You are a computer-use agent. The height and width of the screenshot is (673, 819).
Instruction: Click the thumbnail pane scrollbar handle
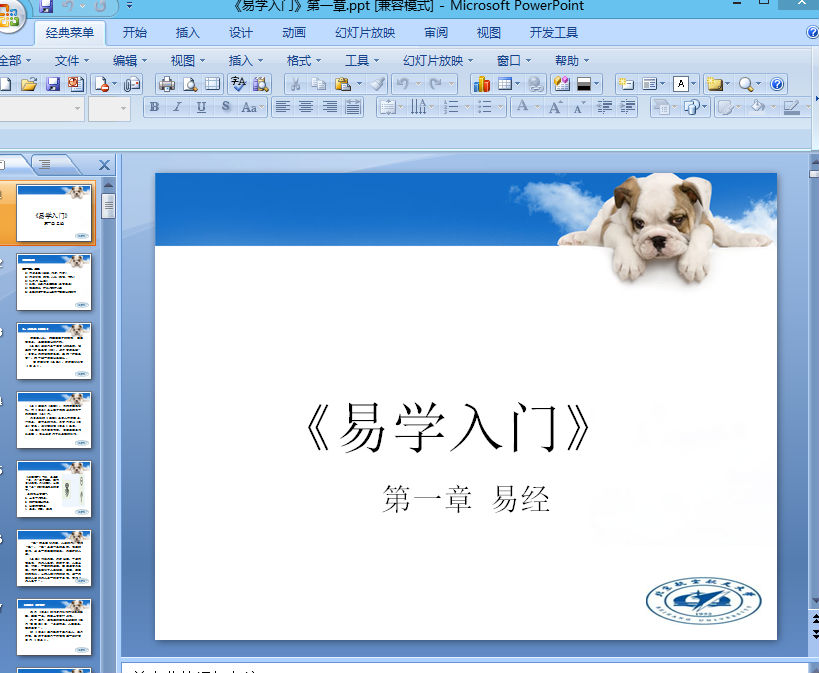pyautogui.click(x=109, y=206)
